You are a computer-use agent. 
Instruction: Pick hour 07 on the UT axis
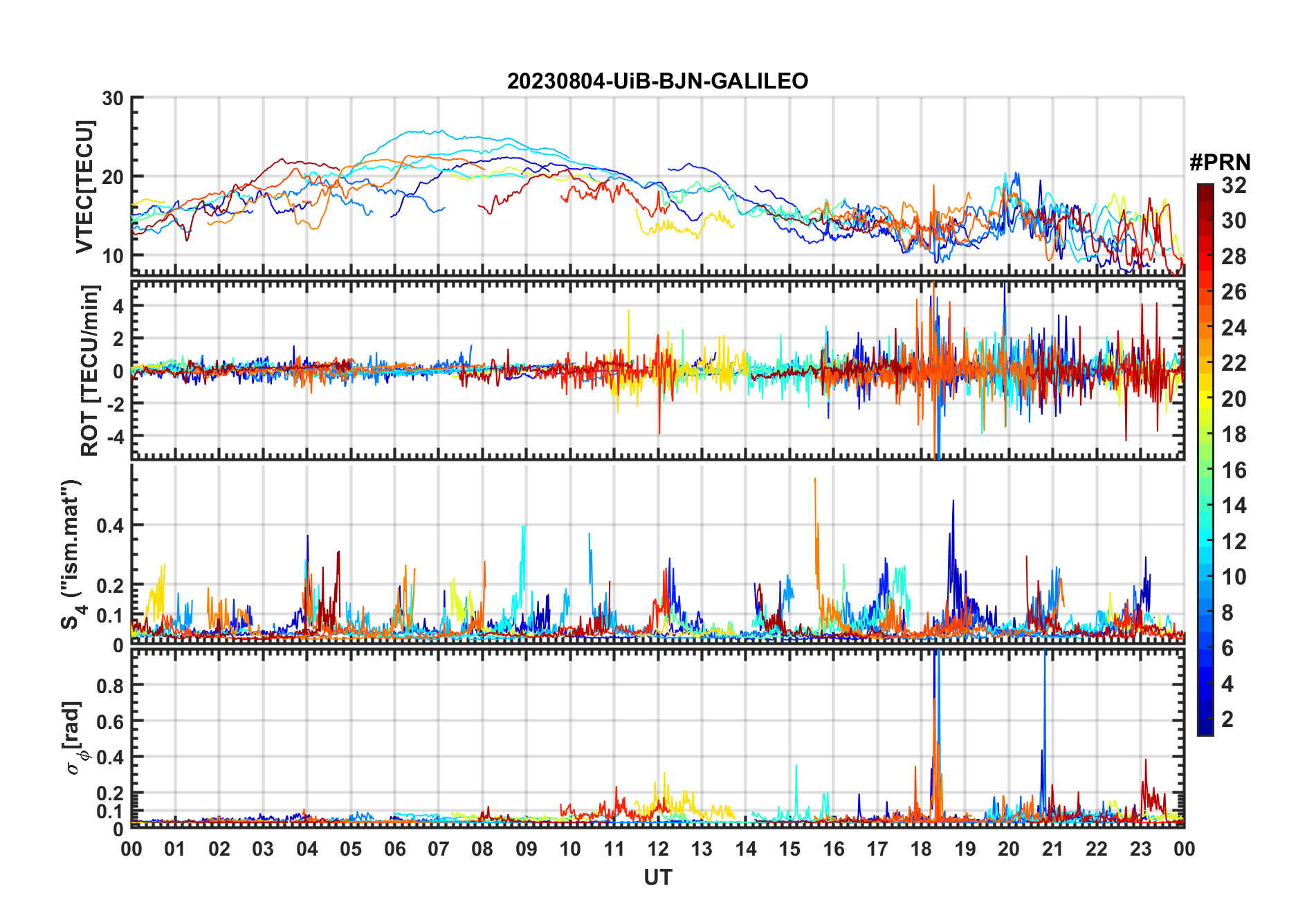[439, 849]
